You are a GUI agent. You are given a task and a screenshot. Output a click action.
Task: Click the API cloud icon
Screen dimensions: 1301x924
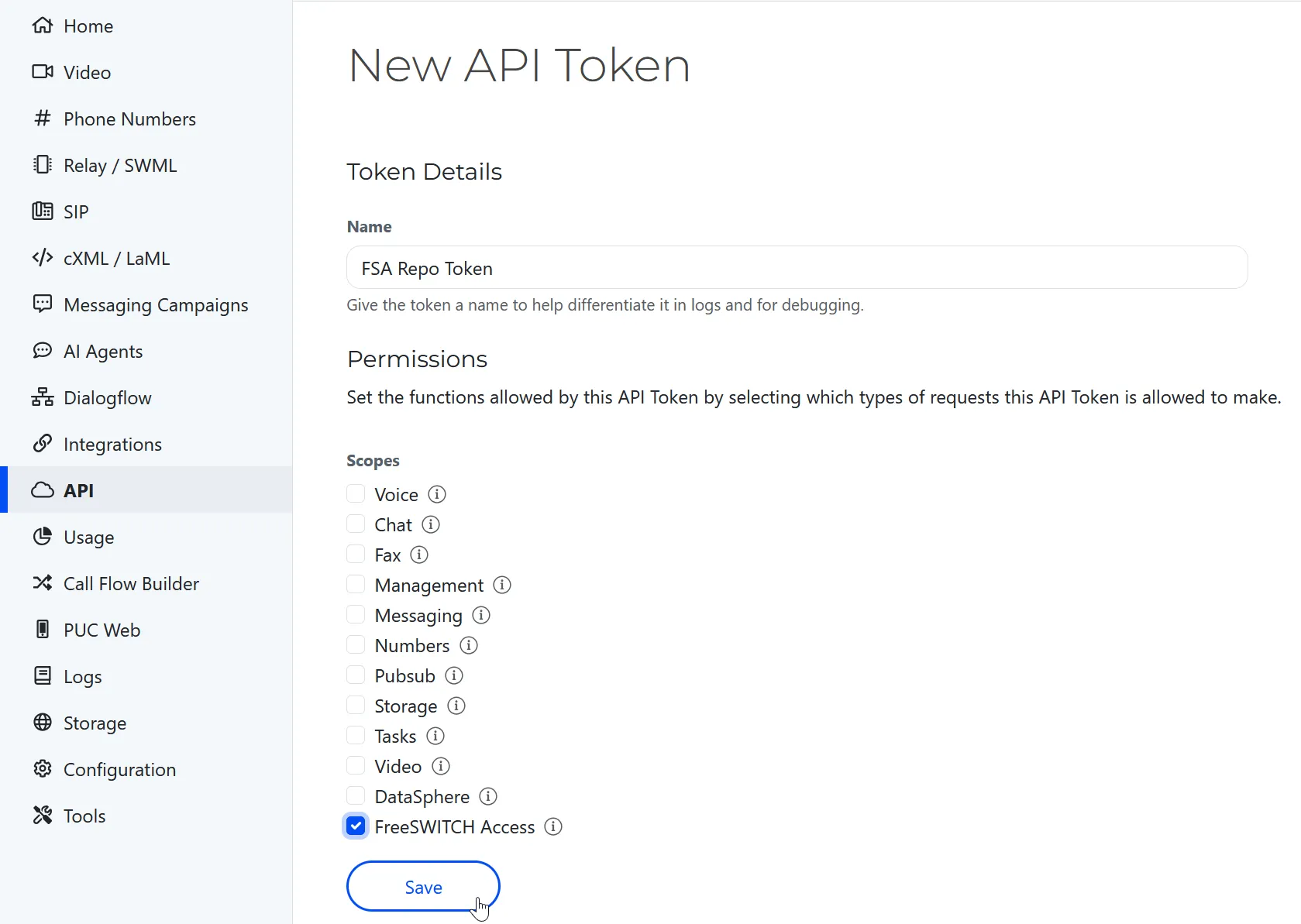point(43,490)
